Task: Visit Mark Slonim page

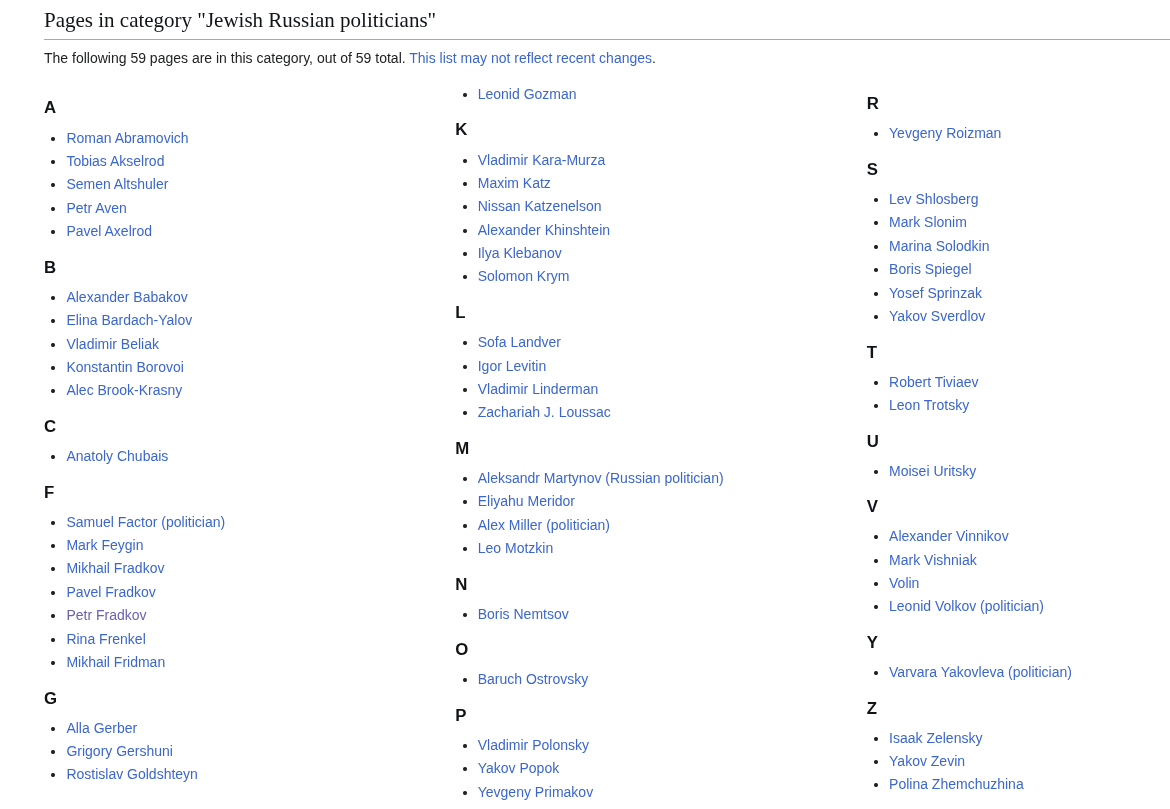Action: pyautogui.click(x=927, y=222)
